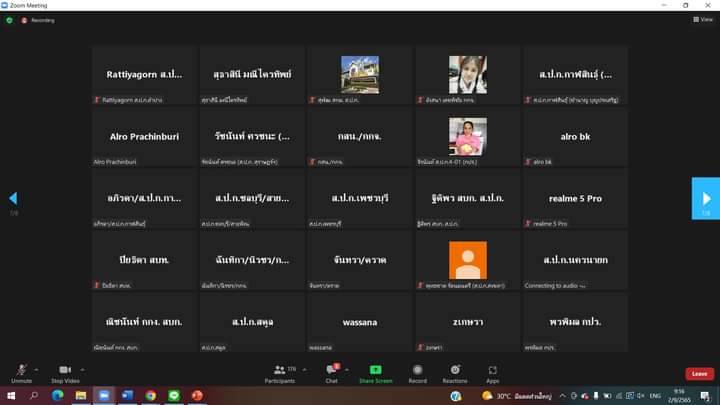Open the Reactions menu
Screen dimensions: 720x405
(x=455, y=372)
